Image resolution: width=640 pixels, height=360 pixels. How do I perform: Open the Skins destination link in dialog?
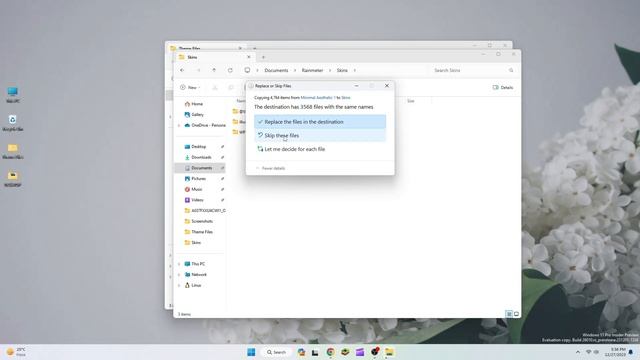[346, 98]
